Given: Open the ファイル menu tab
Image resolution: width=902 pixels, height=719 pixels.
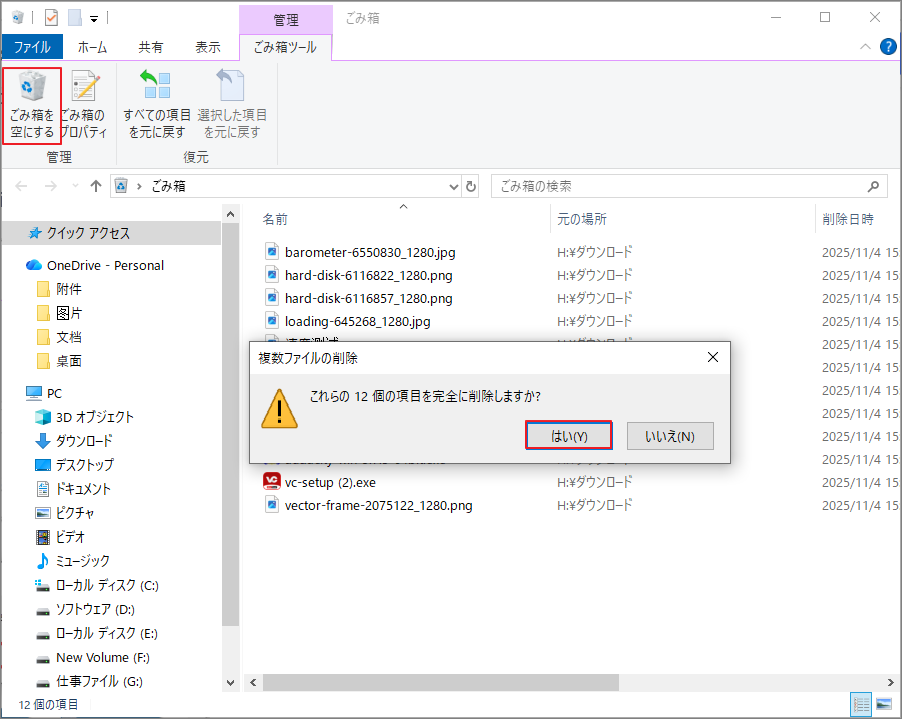Looking at the screenshot, I should click(32, 47).
